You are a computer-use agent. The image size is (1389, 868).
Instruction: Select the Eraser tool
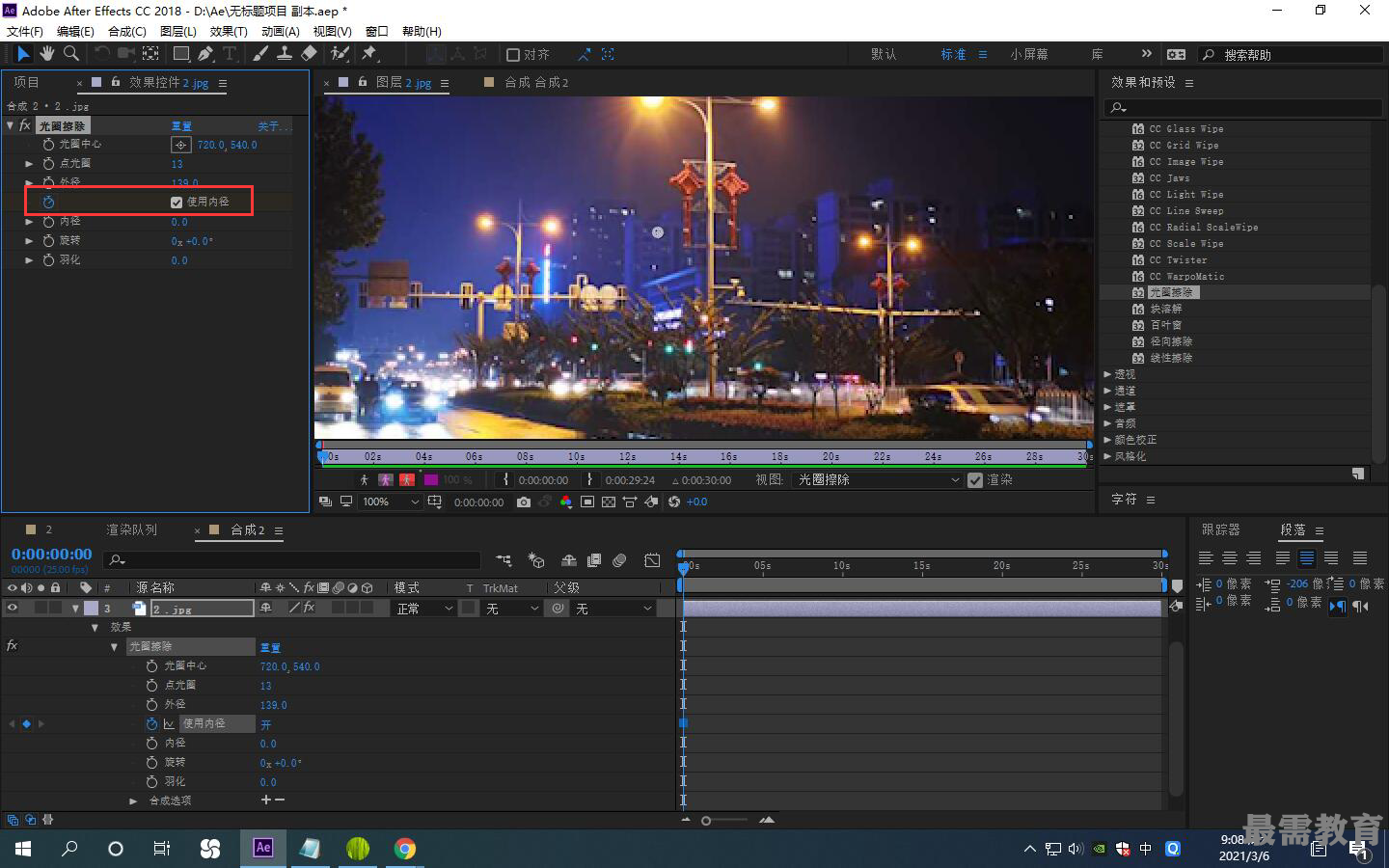pyautogui.click(x=309, y=54)
